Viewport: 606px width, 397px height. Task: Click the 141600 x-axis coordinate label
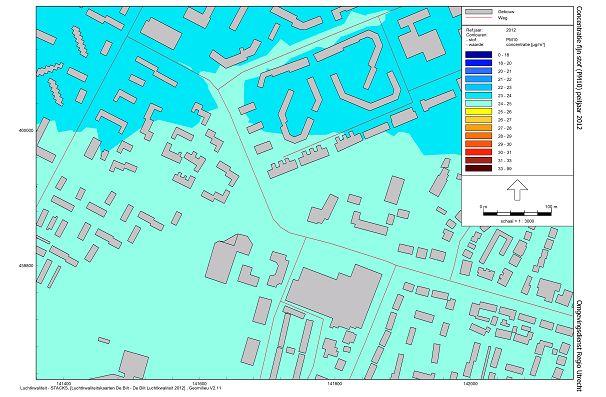coord(199,384)
